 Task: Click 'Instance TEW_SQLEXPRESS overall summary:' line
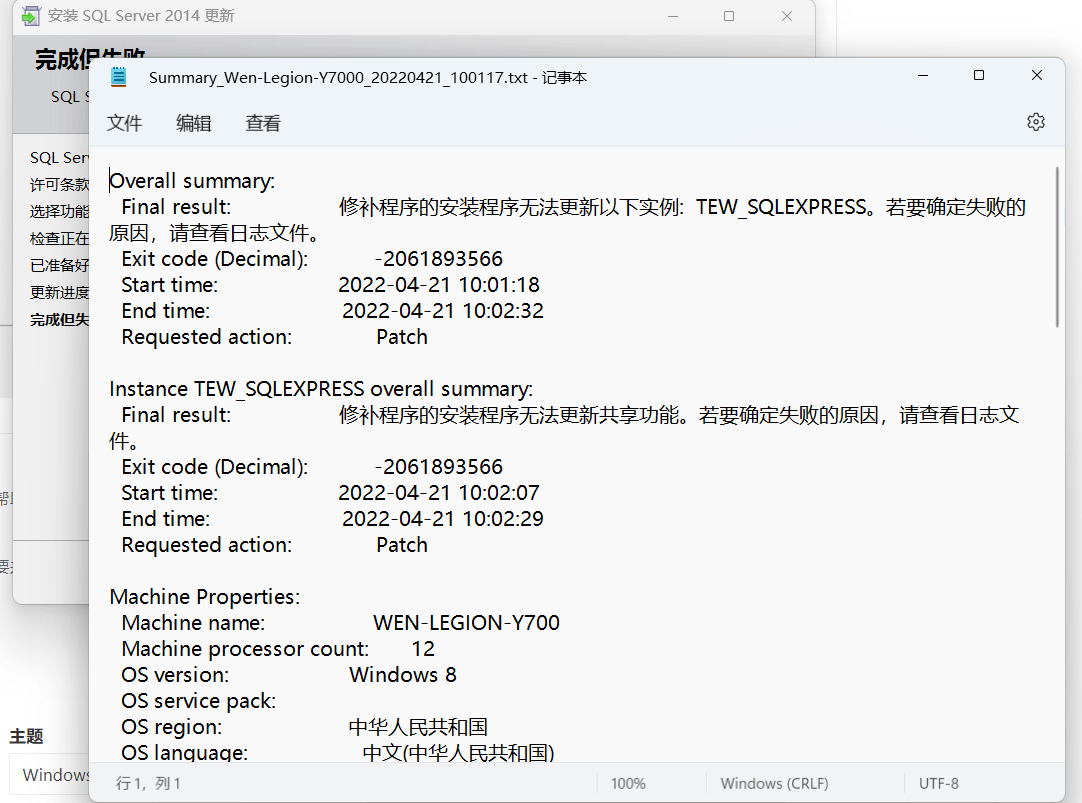[321, 389]
